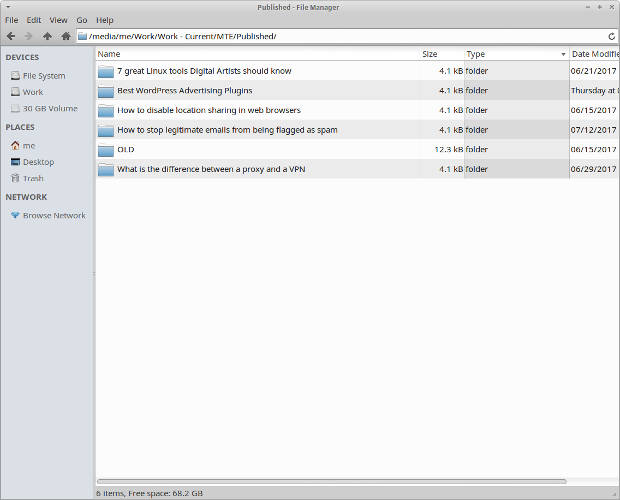Click the OLD folder icon

(106, 150)
